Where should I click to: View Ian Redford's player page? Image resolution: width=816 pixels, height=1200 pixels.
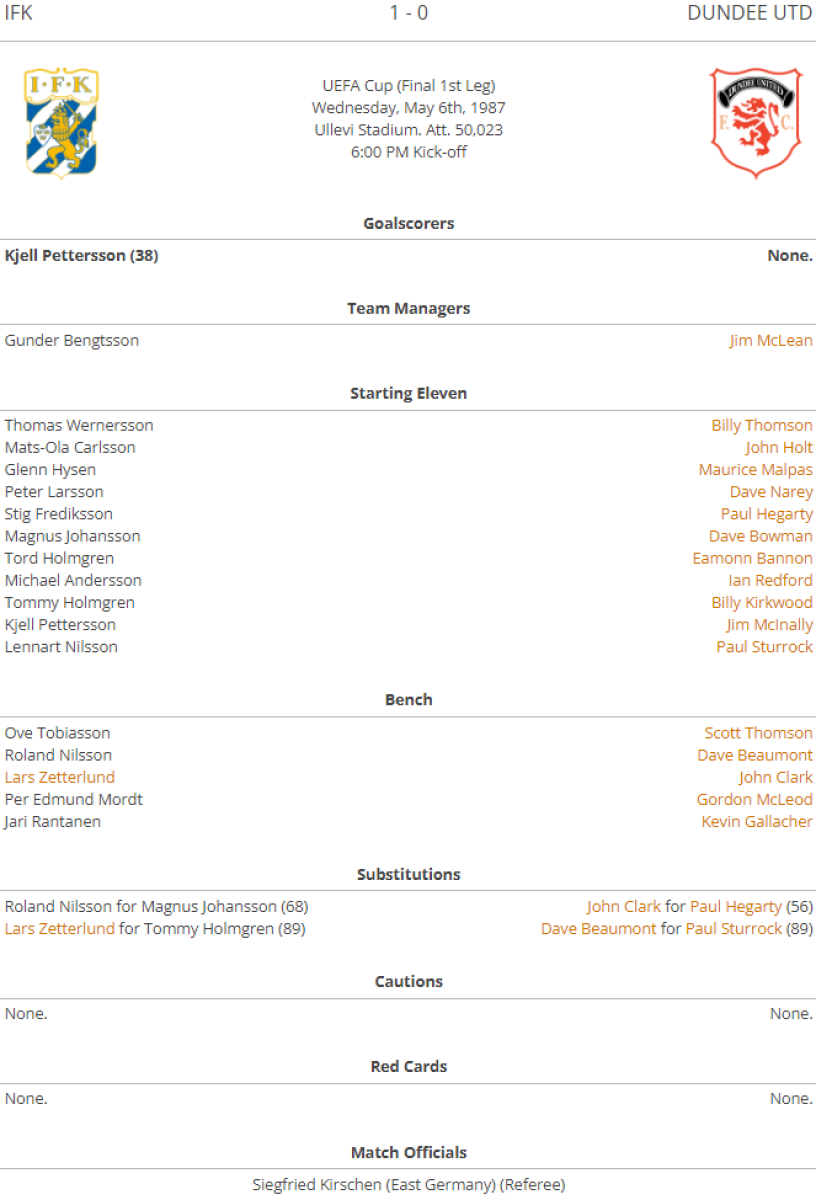pos(770,581)
